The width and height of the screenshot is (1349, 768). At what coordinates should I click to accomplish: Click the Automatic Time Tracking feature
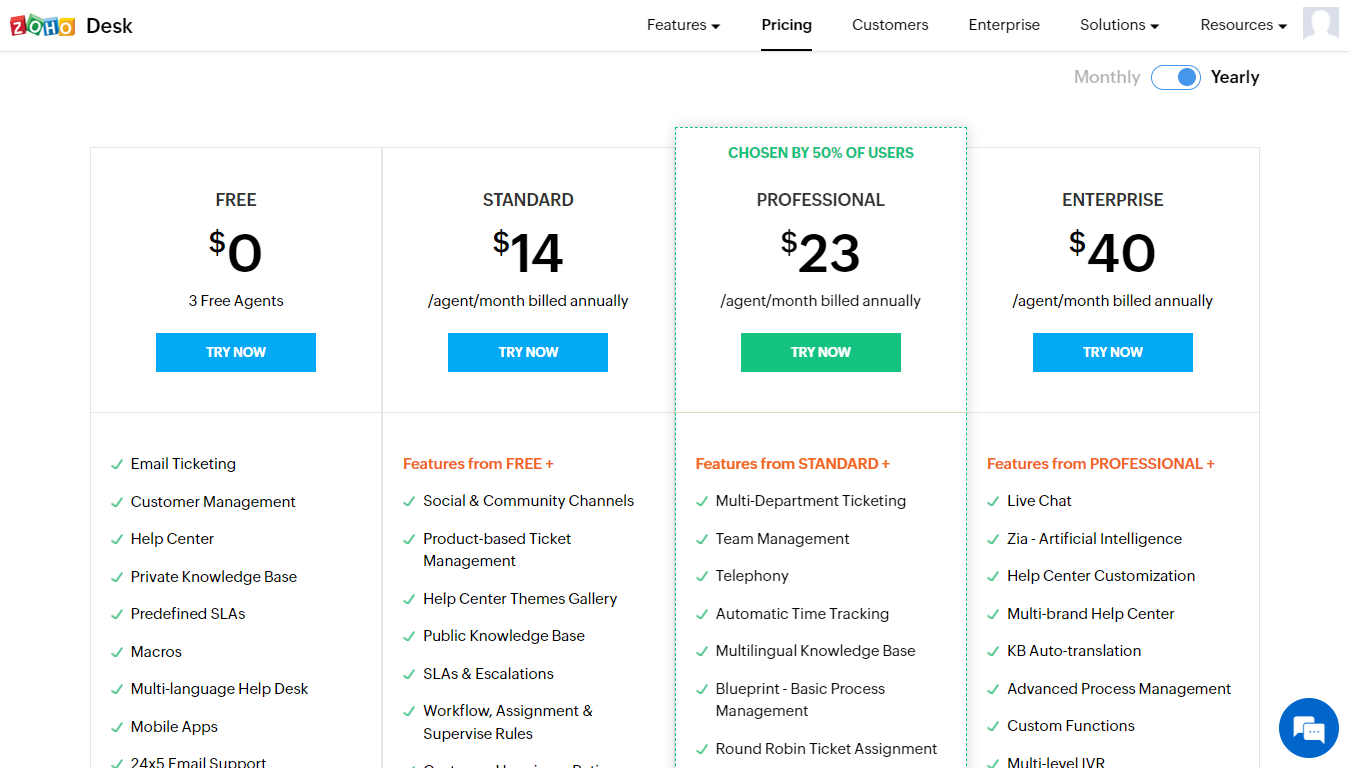coord(802,614)
